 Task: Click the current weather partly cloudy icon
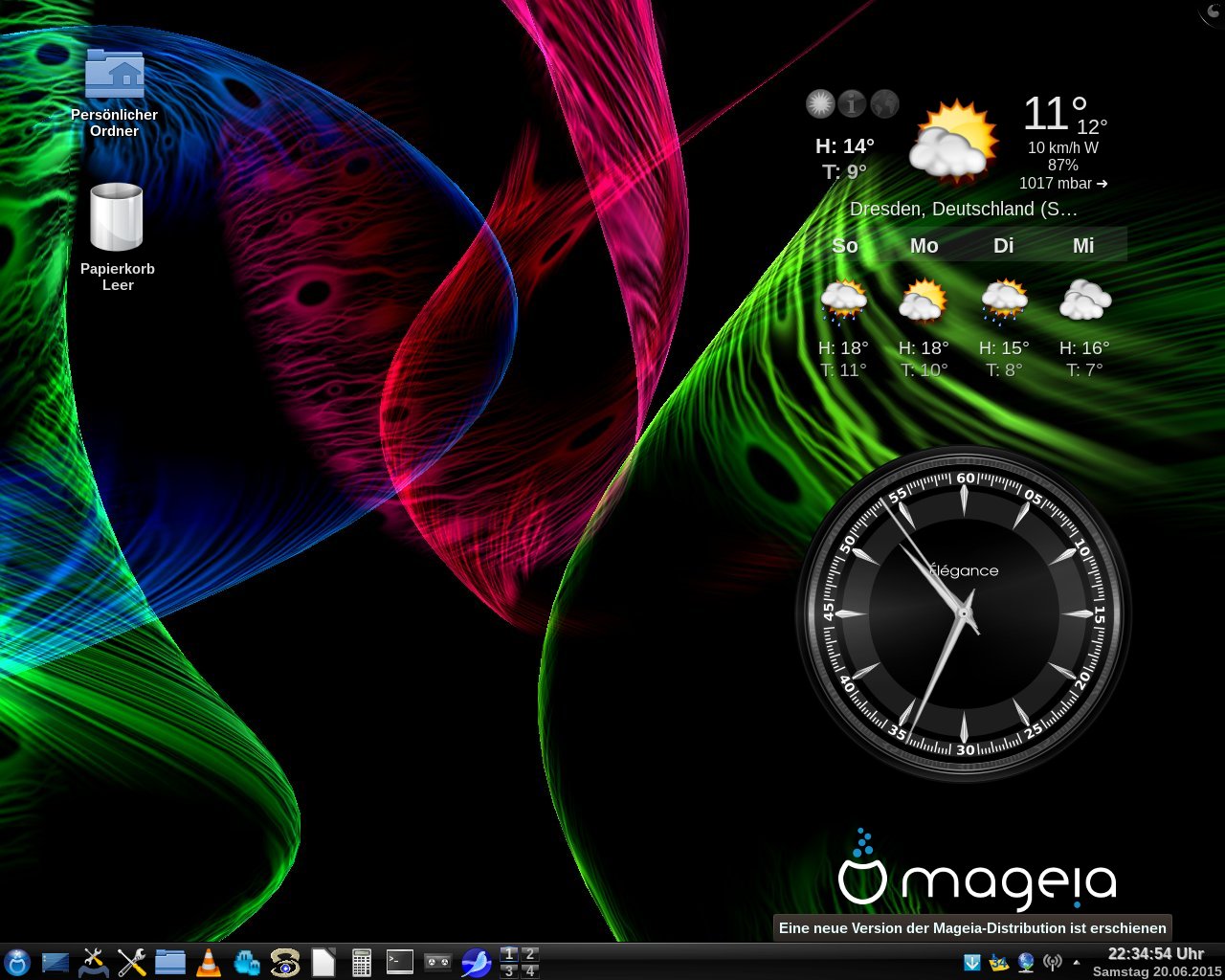953,141
